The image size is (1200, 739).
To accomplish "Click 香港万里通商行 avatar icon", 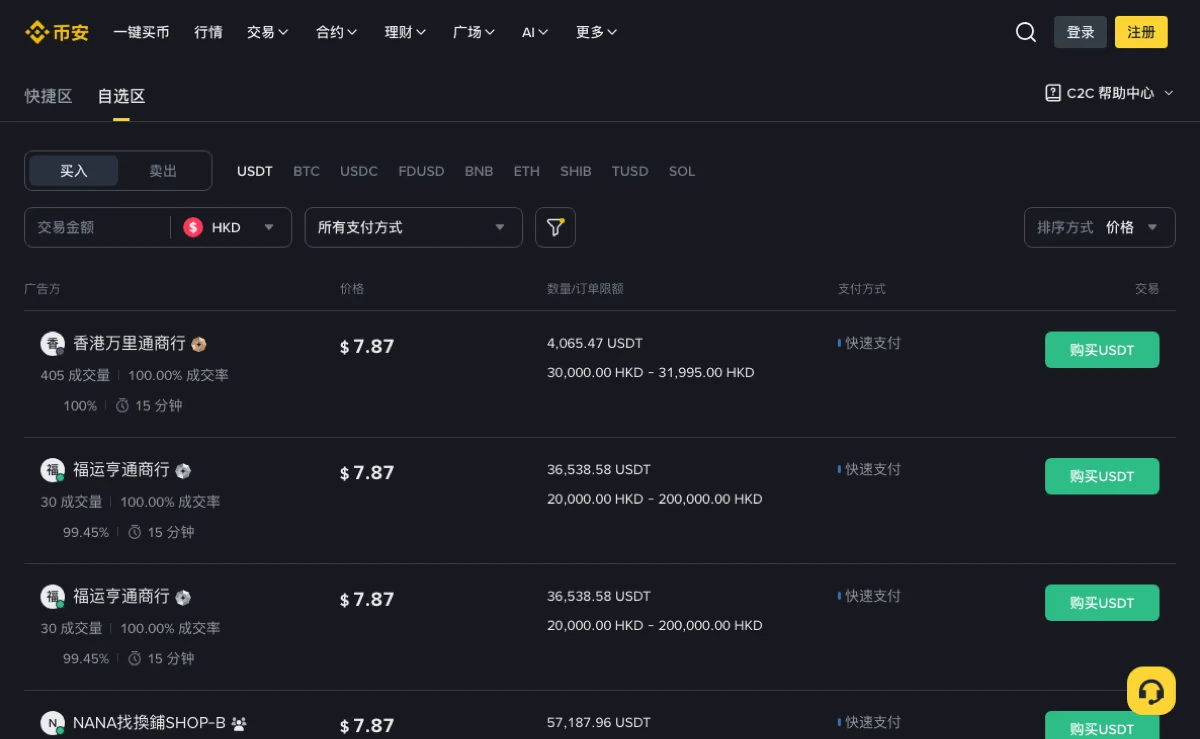I will pos(53,344).
